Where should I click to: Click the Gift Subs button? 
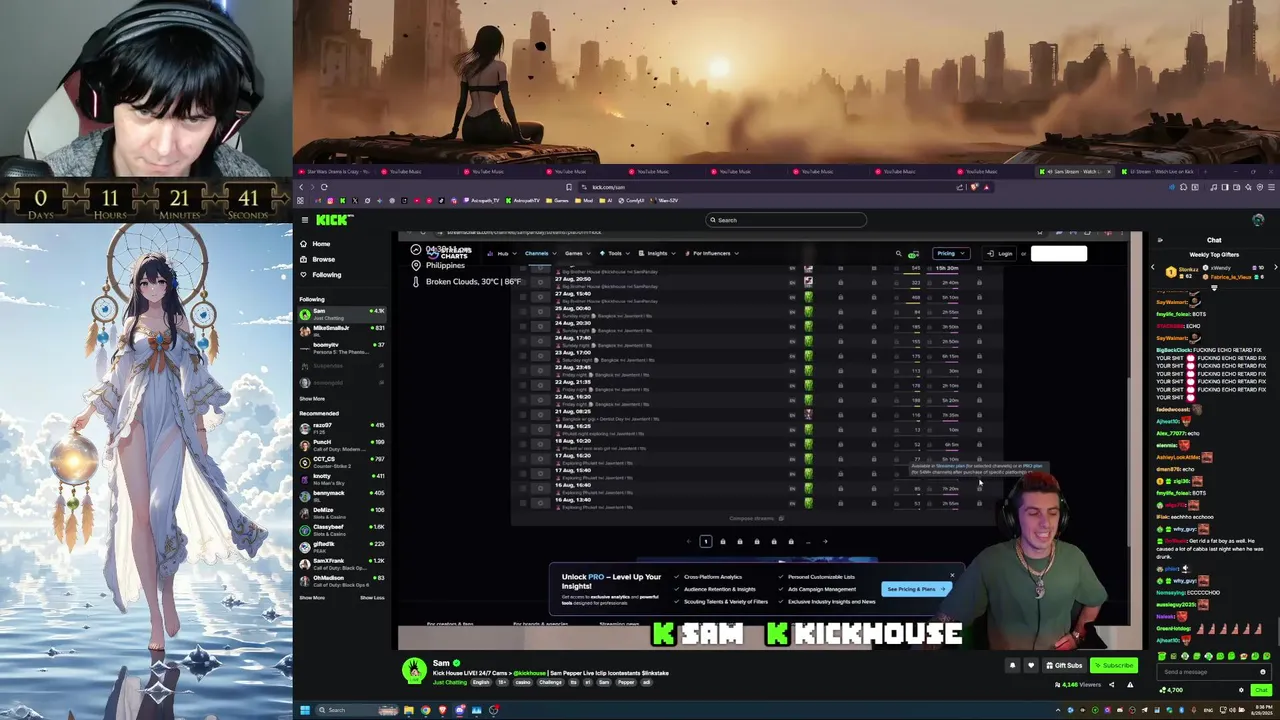click(1064, 665)
